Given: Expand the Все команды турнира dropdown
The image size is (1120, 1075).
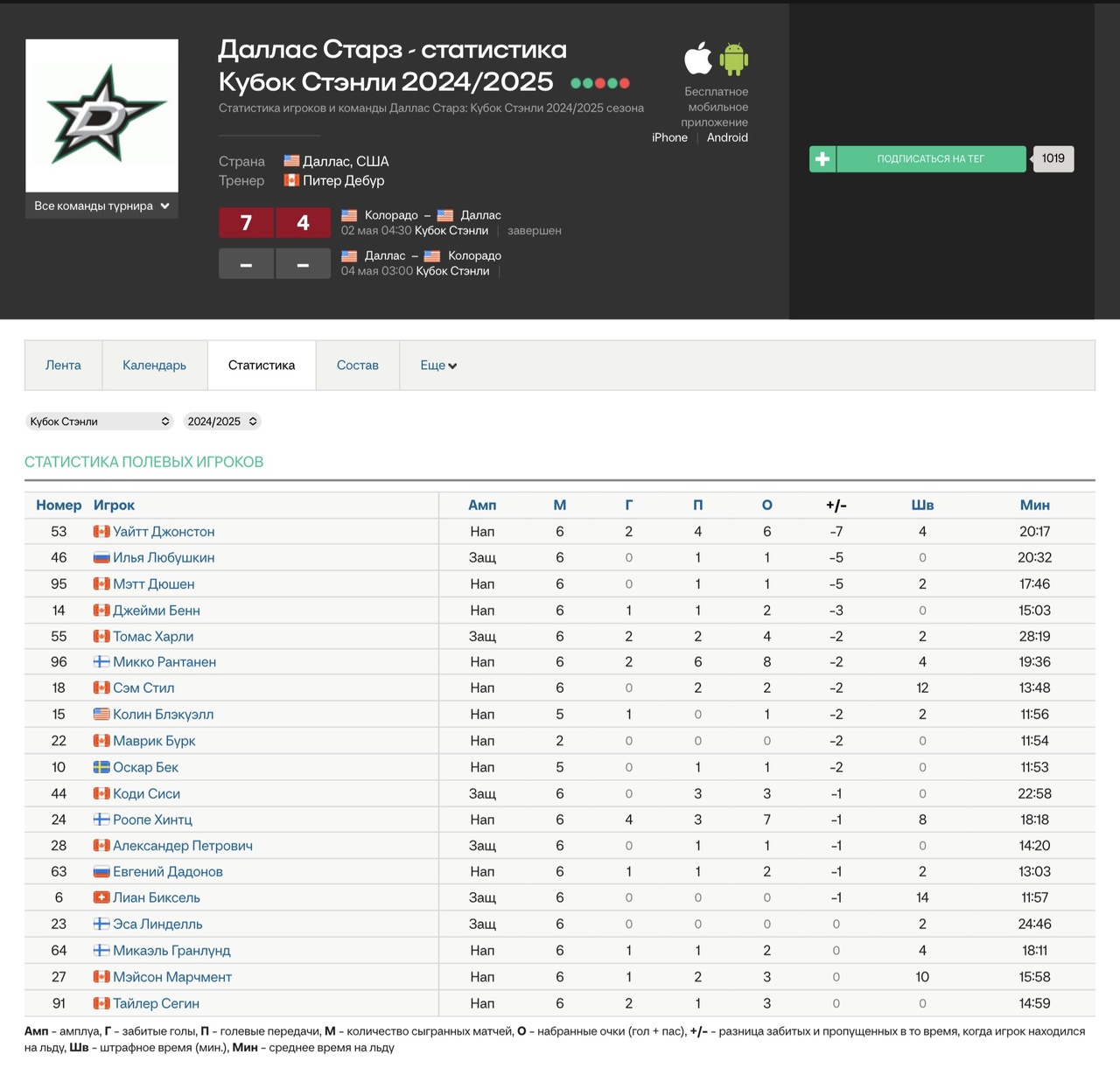Looking at the screenshot, I should pyautogui.click(x=101, y=206).
